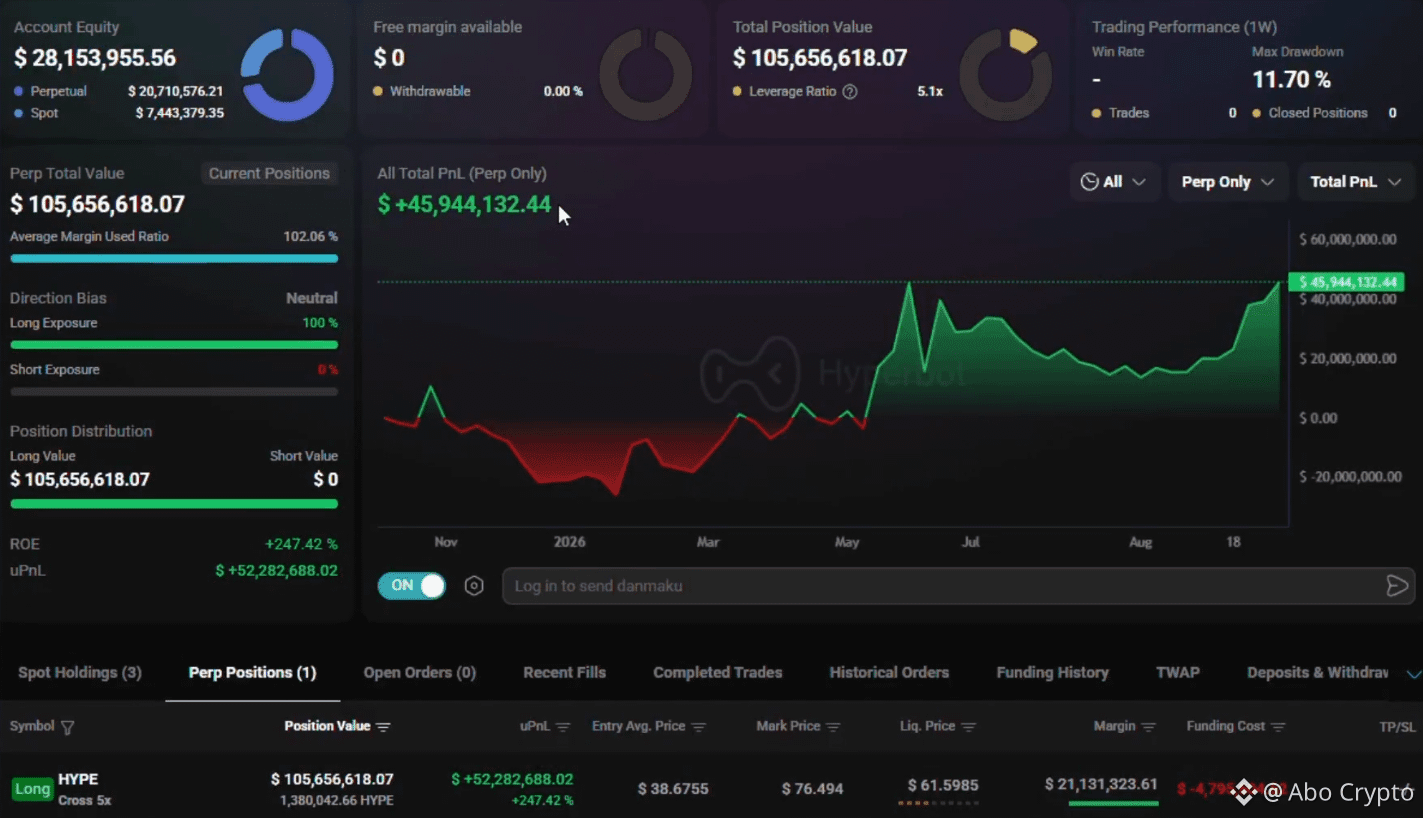Screen dimensions: 1423x818
Task: Click the green 45,944,132.44 chart price label
Action: point(1345,283)
